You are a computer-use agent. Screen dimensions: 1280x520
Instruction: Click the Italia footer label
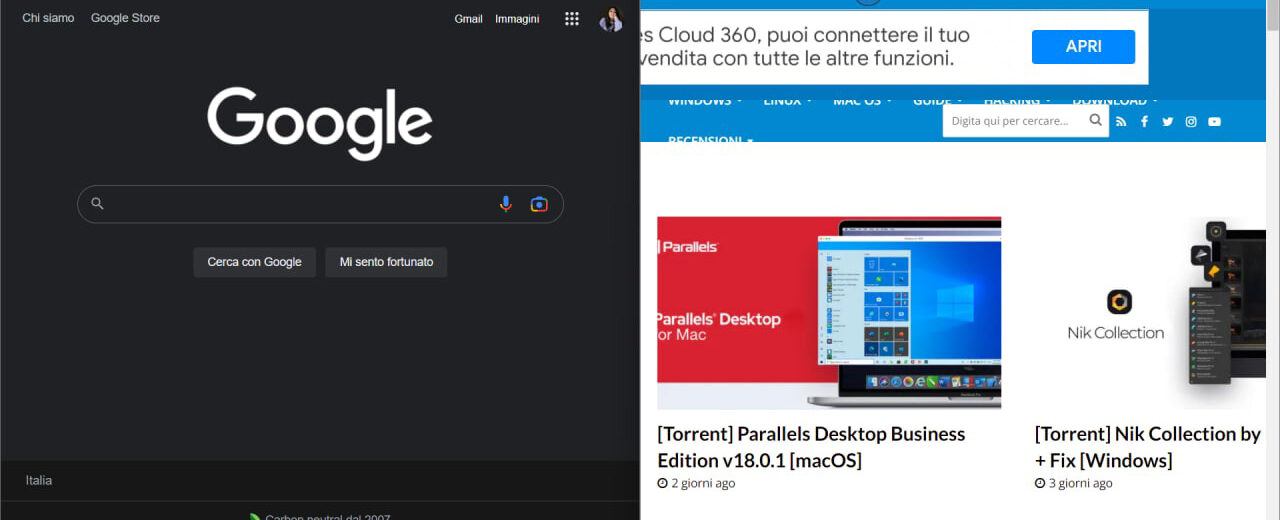click(x=39, y=481)
